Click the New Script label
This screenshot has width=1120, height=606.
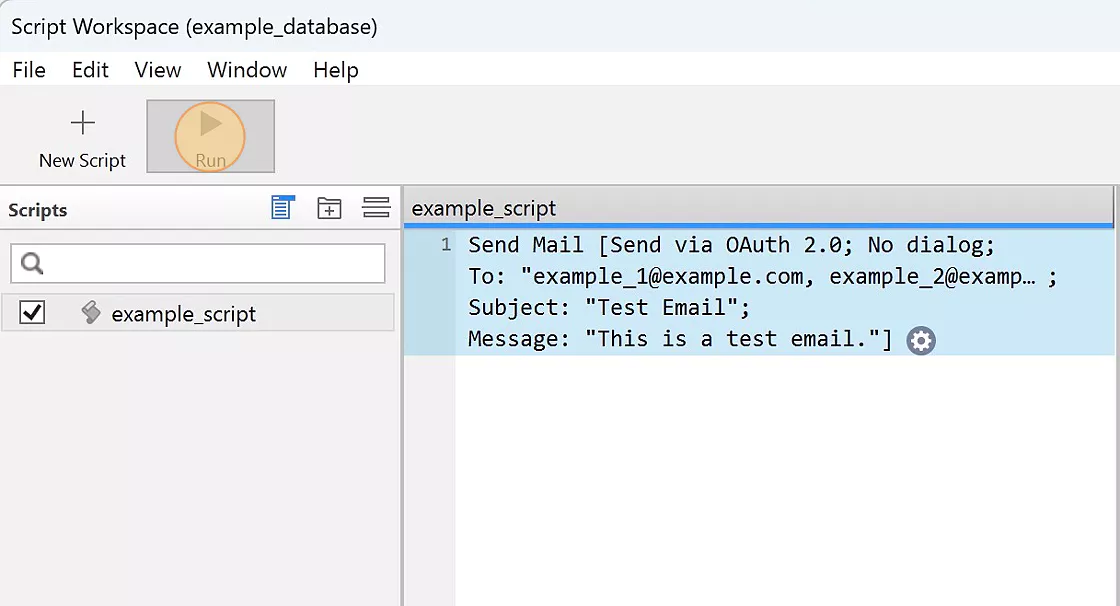82,161
